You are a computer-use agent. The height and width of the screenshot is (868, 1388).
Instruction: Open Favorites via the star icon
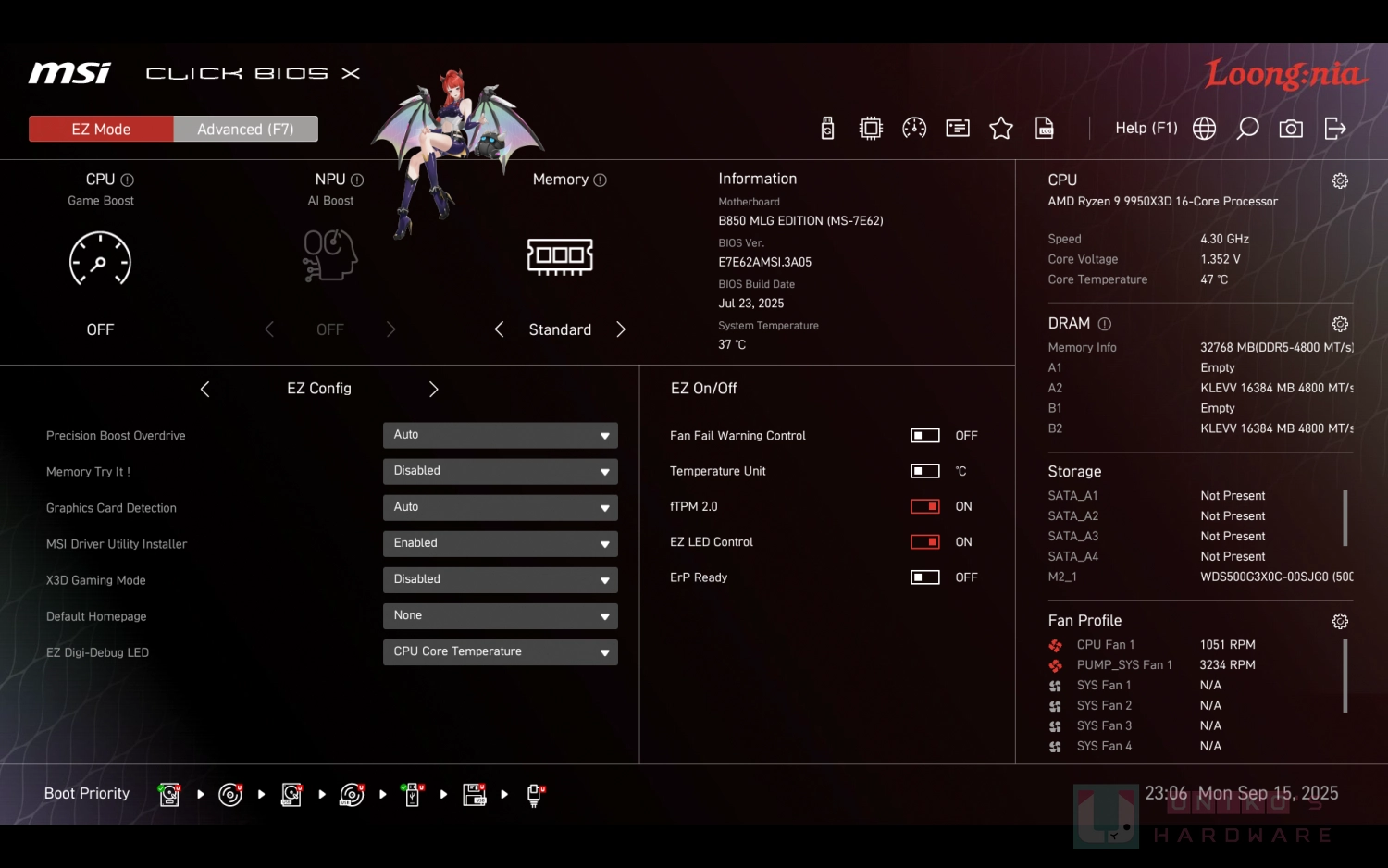tap(1001, 129)
